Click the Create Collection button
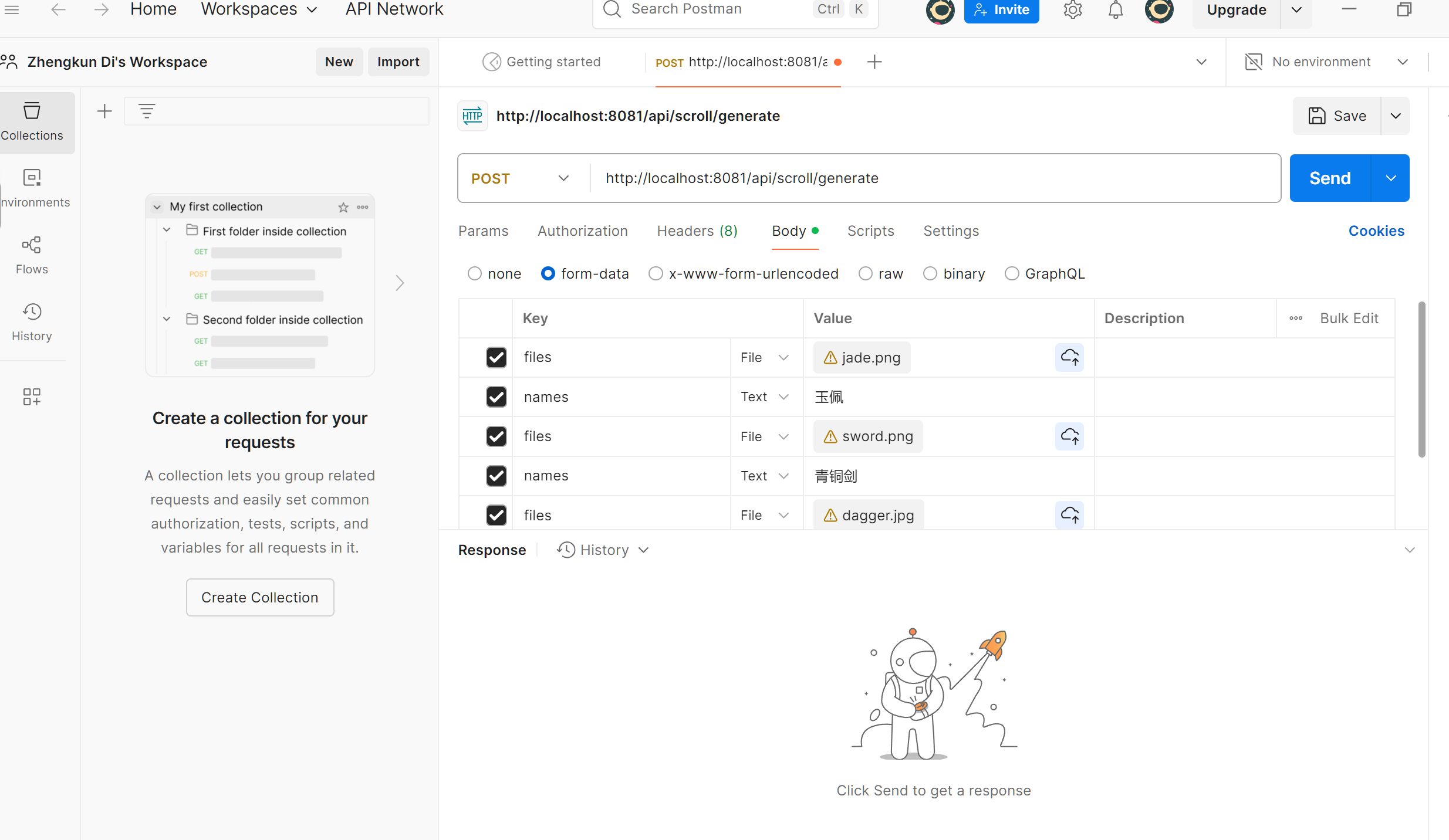 pyautogui.click(x=259, y=597)
